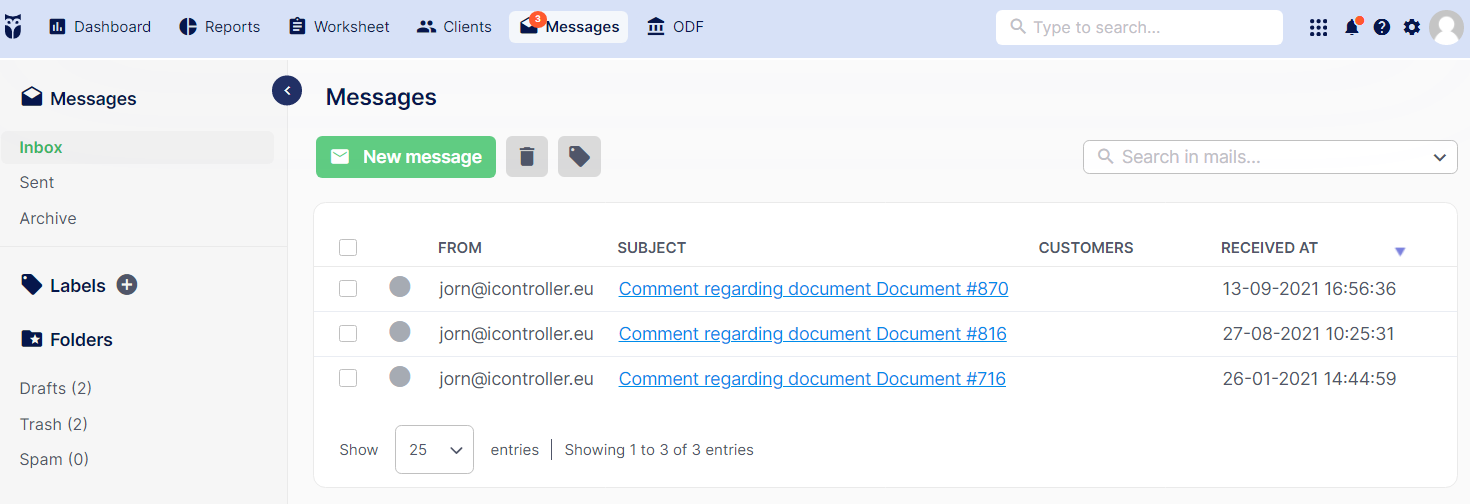Click timestamp 26-01-2021 14:44:59
The height and width of the screenshot is (504, 1470).
point(1309,379)
